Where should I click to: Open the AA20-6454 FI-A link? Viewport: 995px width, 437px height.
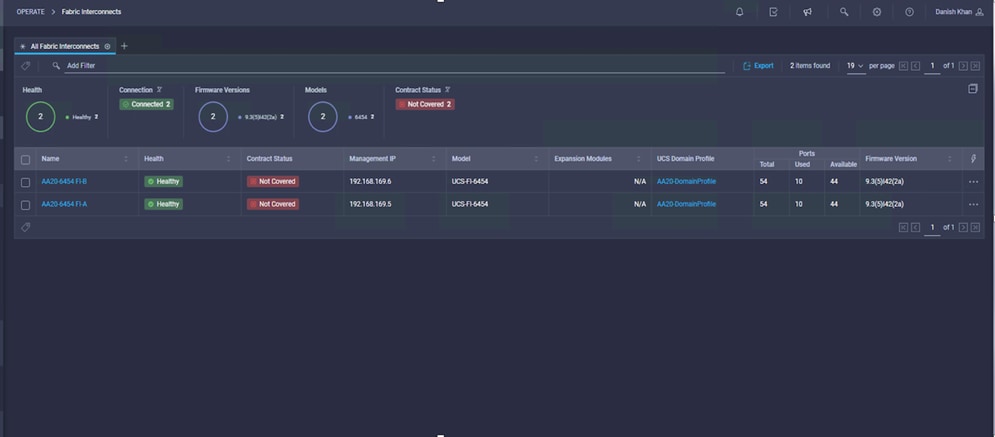click(x=64, y=204)
